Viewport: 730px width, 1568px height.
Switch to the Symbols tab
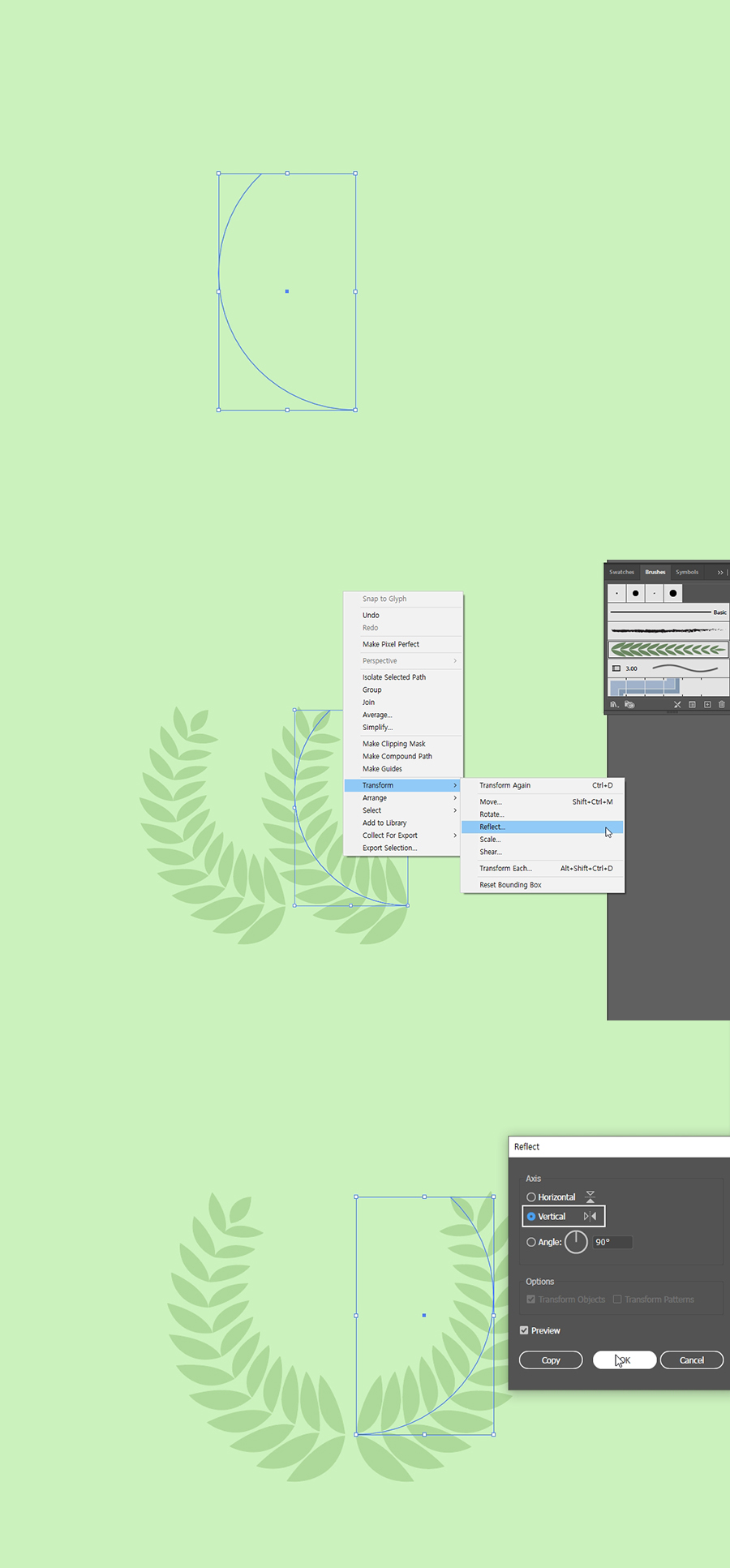(x=687, y=572)
